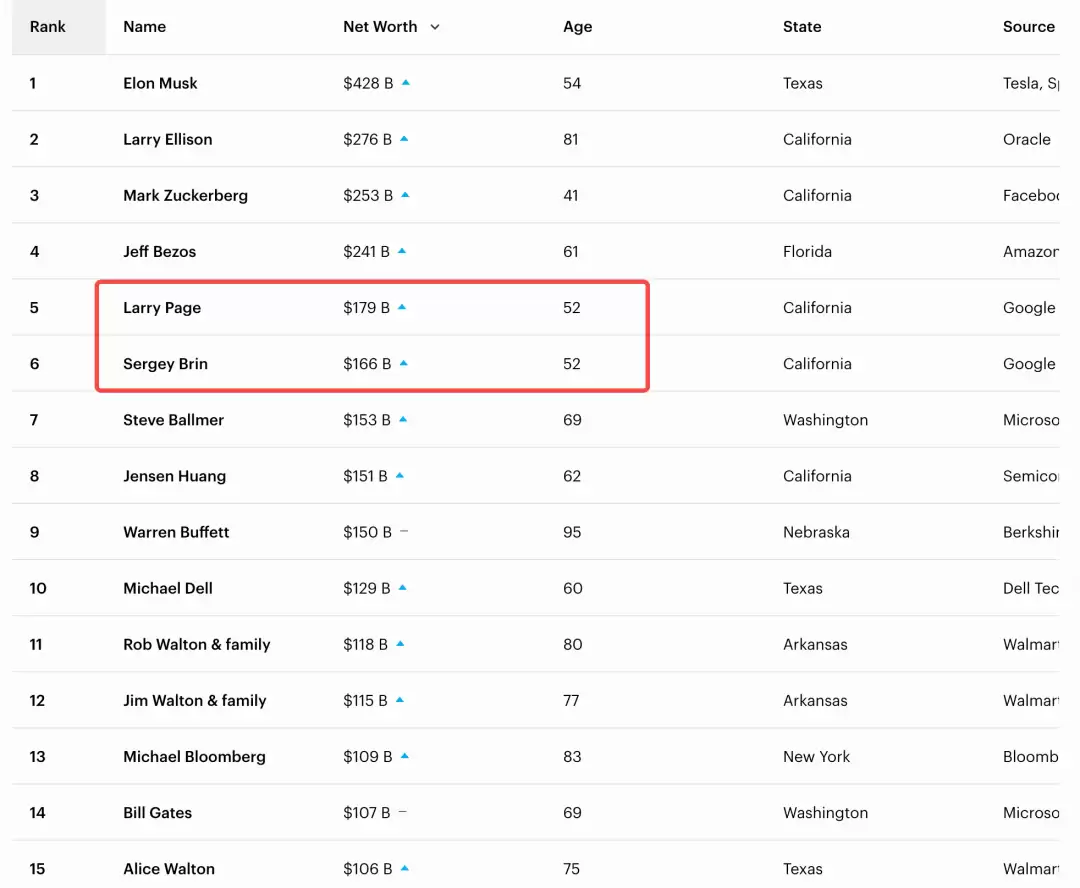Viewport: 1080px width, 888px height.
Task: Select the Jensen Huang name link
Action: tap(174, 476)
